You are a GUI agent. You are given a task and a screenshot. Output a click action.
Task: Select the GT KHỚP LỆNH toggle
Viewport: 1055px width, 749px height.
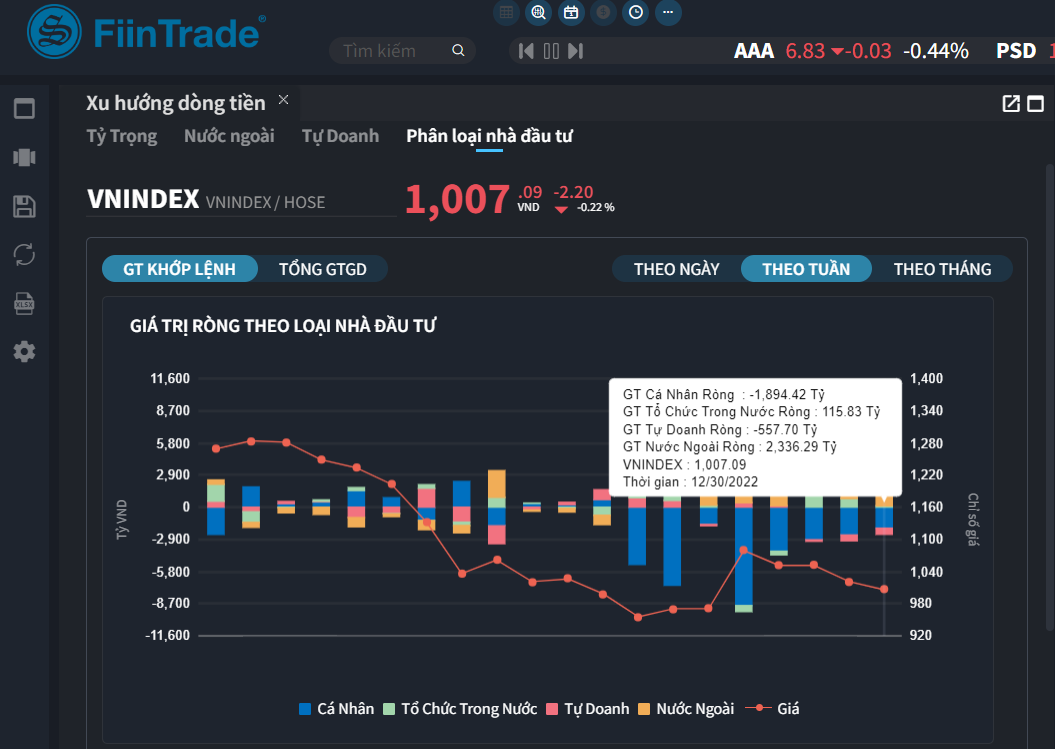pos(180,269)
